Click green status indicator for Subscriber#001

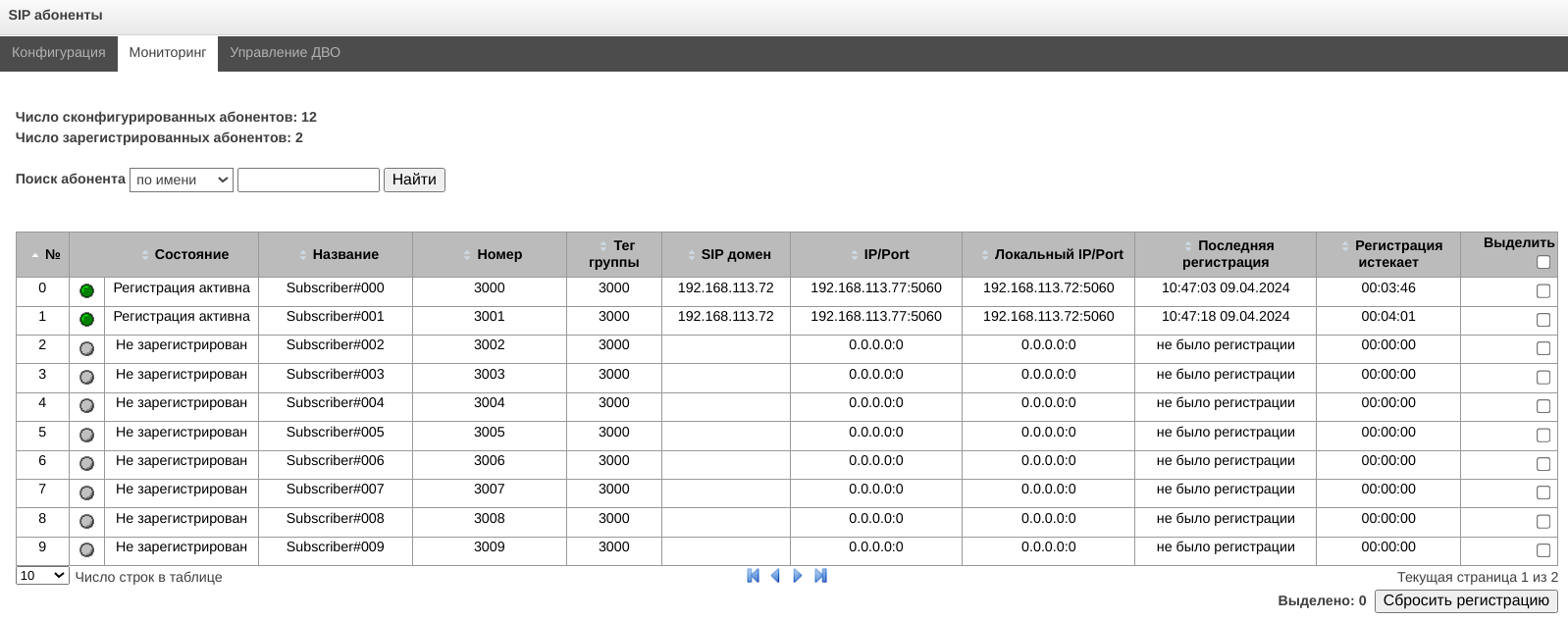(86, 319)
